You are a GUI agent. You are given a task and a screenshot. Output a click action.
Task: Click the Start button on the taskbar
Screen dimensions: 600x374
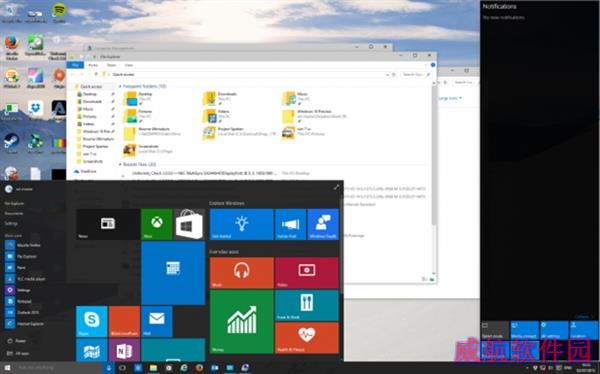[7, 368]
